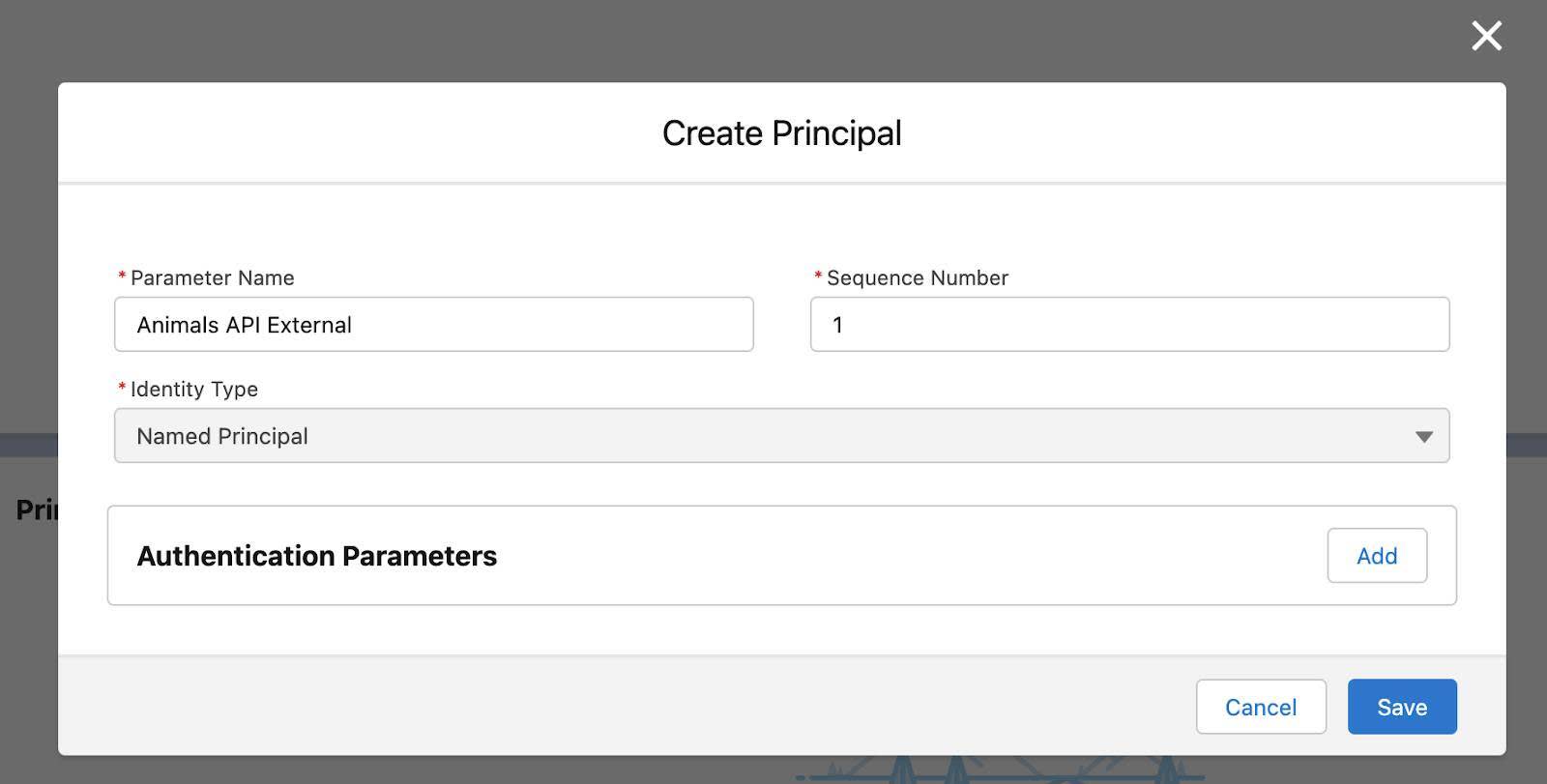Click the Sequence Number label text

click(x=917, y=277)
